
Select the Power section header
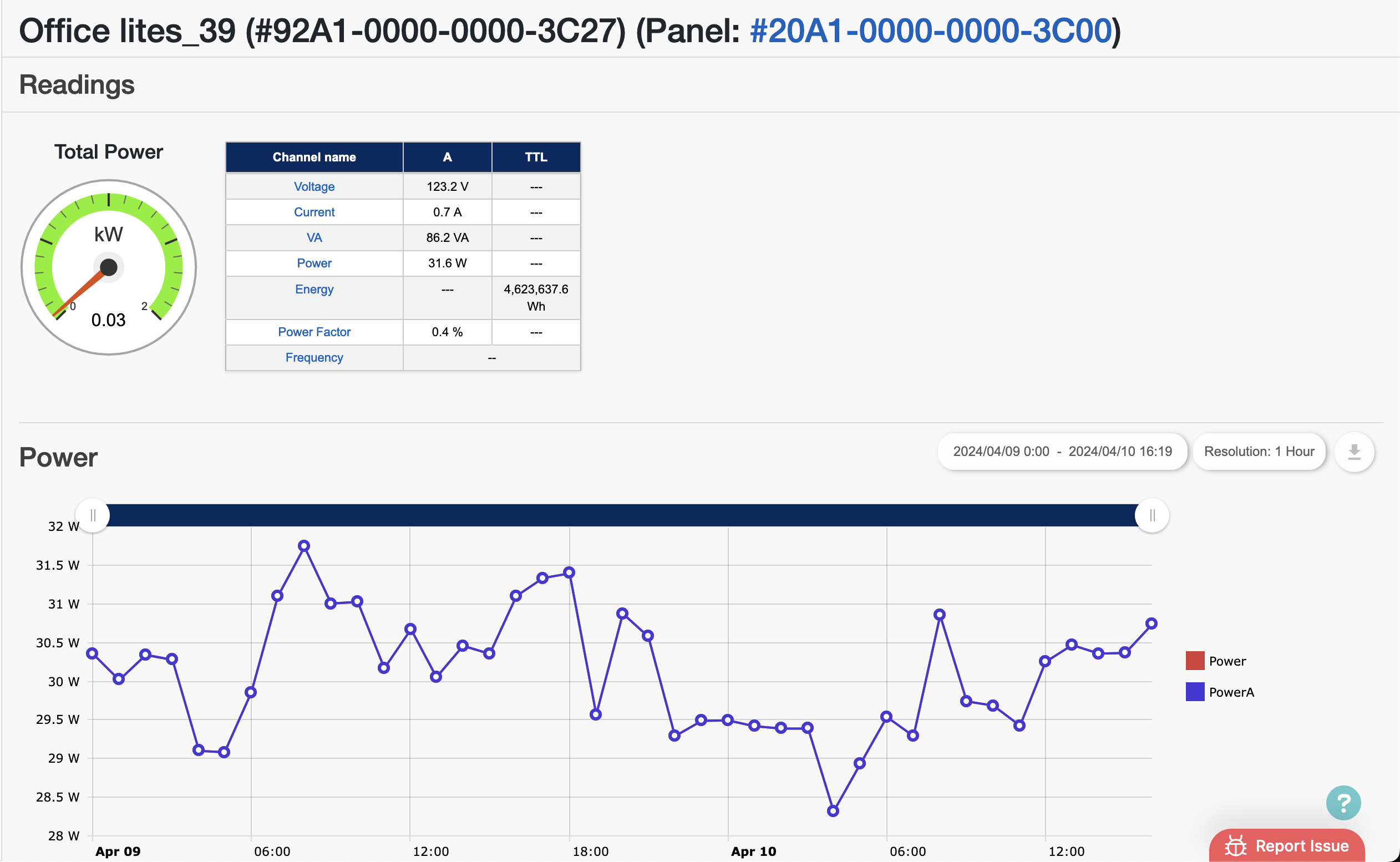point(58,457)
